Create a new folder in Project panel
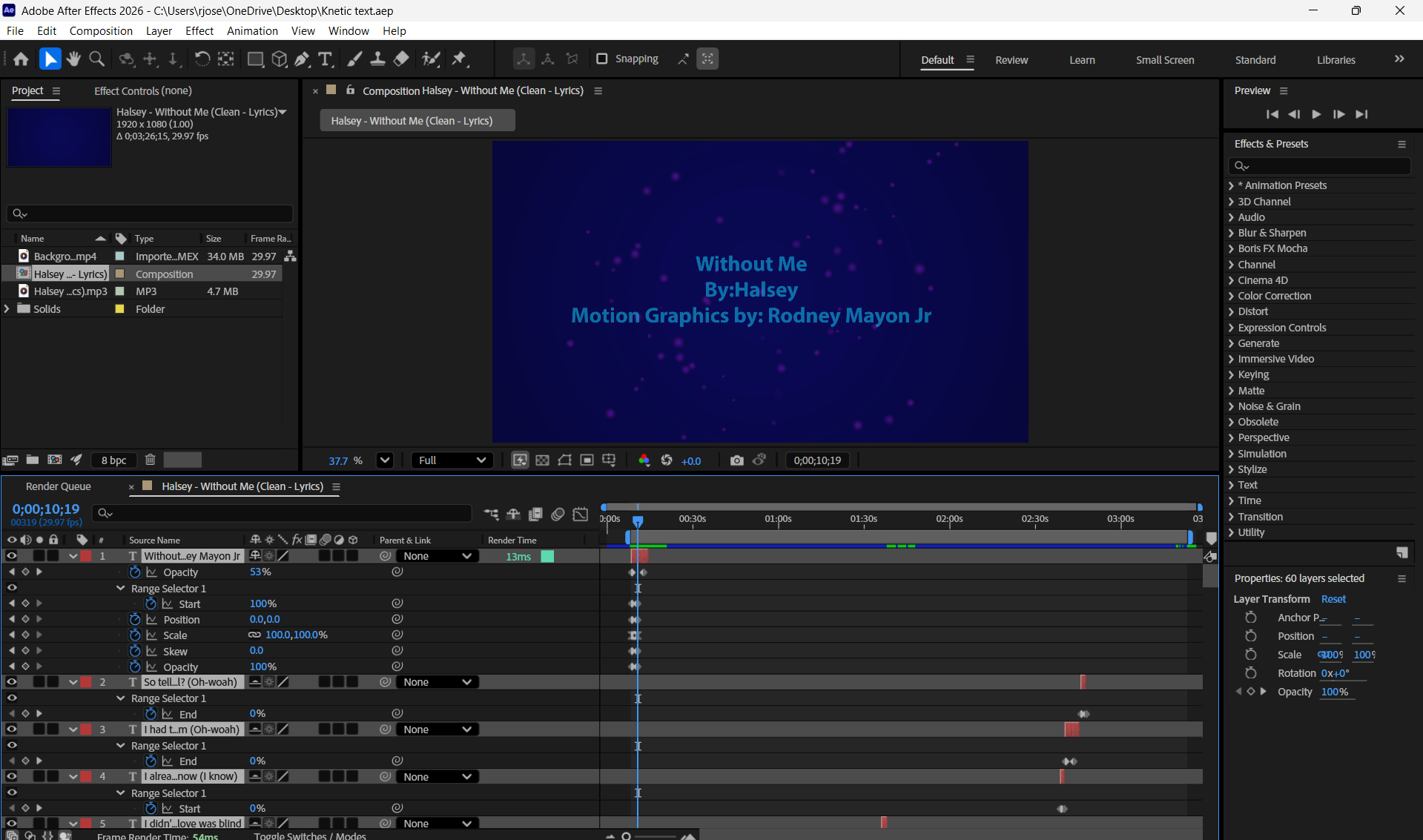 pyautogui.click(x=33, y=460)
